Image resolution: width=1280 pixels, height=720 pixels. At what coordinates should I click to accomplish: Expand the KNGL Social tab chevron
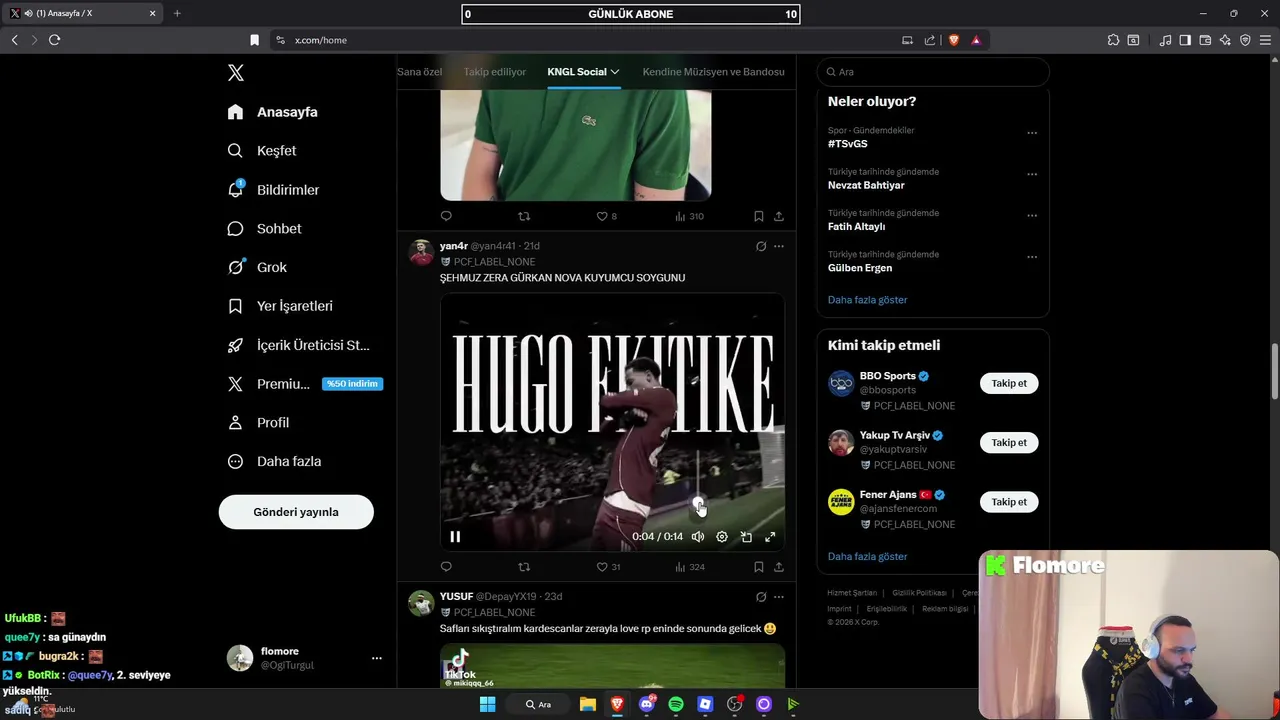tap(615, 72)
